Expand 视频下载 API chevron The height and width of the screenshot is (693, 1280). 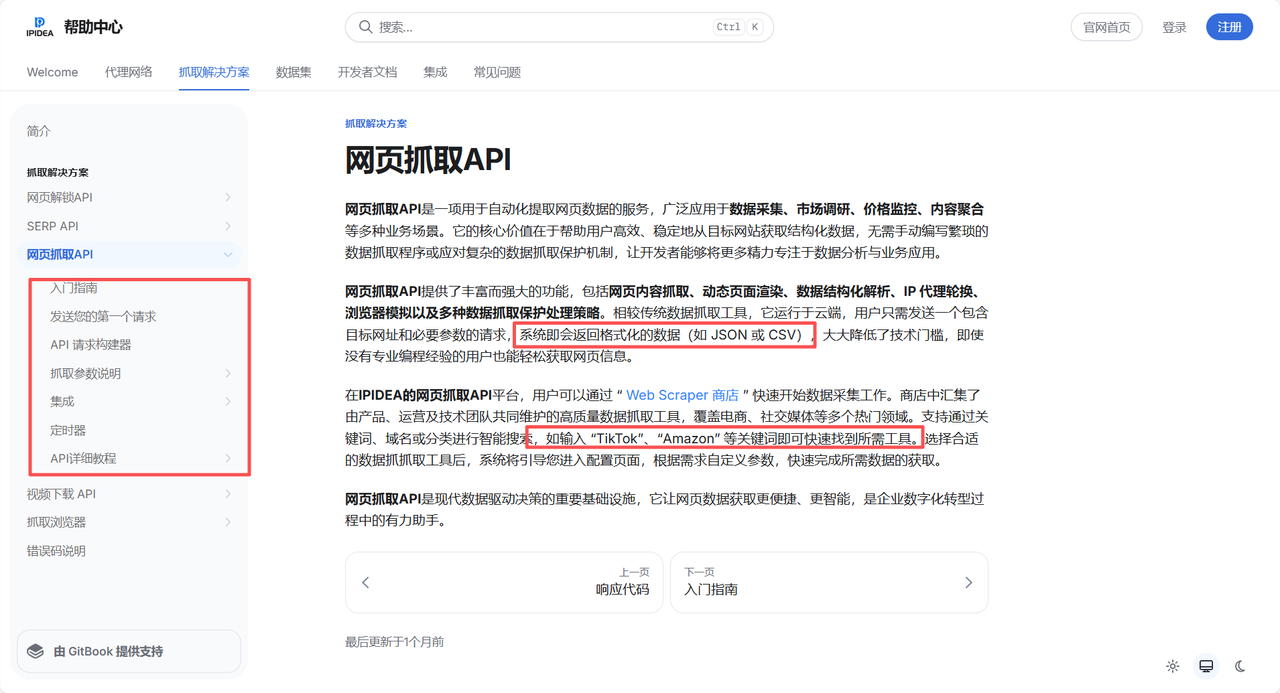coord(228,494)
